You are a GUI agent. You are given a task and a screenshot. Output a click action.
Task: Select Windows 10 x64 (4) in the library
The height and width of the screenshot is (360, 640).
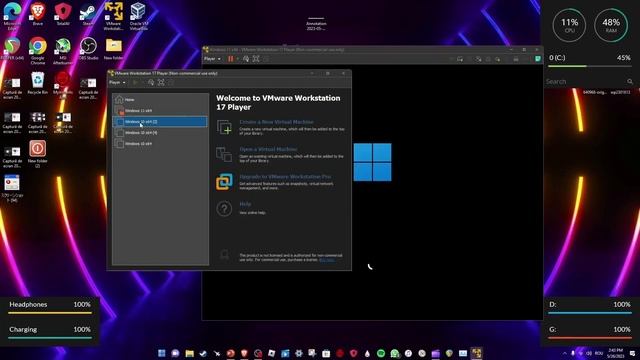point(160,133)
